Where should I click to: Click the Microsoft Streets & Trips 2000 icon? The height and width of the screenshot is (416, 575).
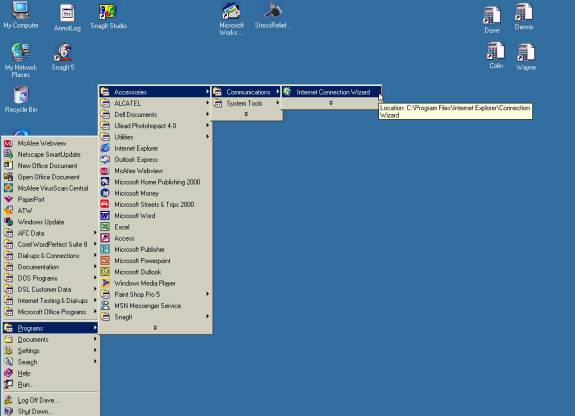(x=105, y=204)
